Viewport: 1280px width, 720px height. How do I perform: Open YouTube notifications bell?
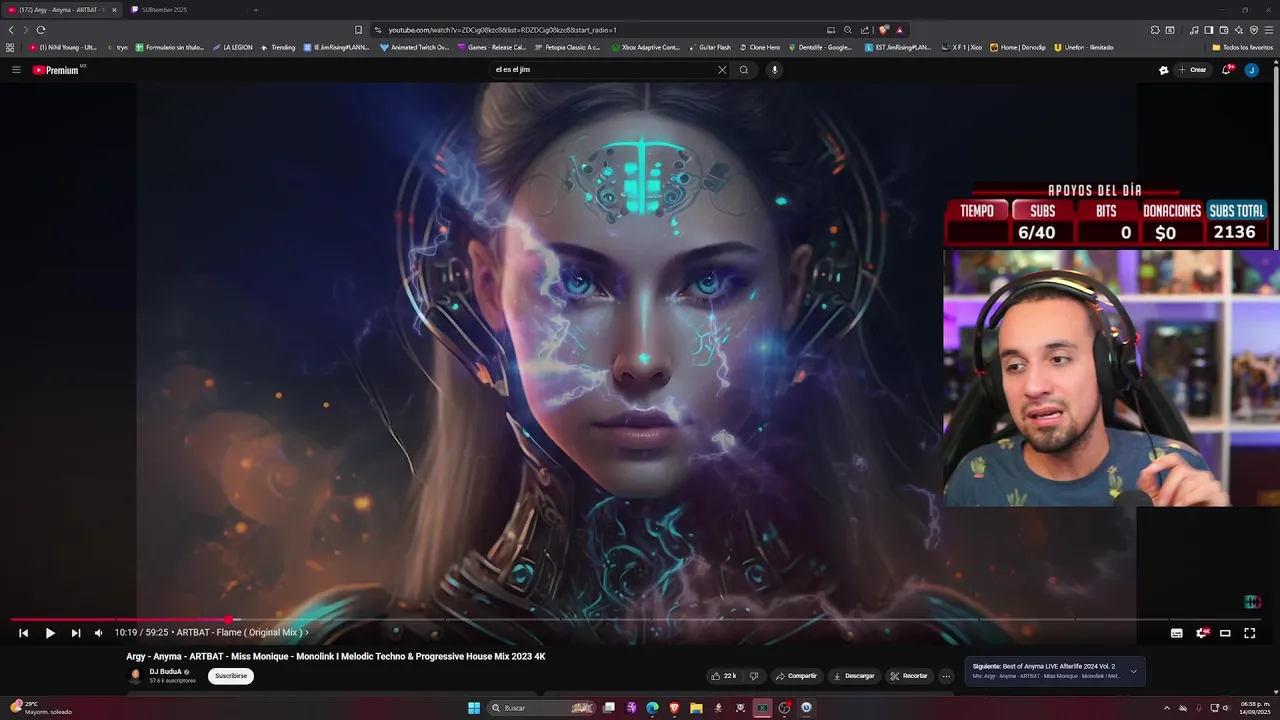pyautogui.click(x=1227, y=70)
